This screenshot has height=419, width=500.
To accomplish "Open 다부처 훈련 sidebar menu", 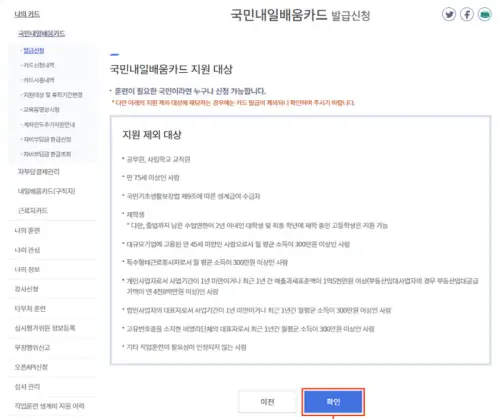I will [x=30, y=309].
